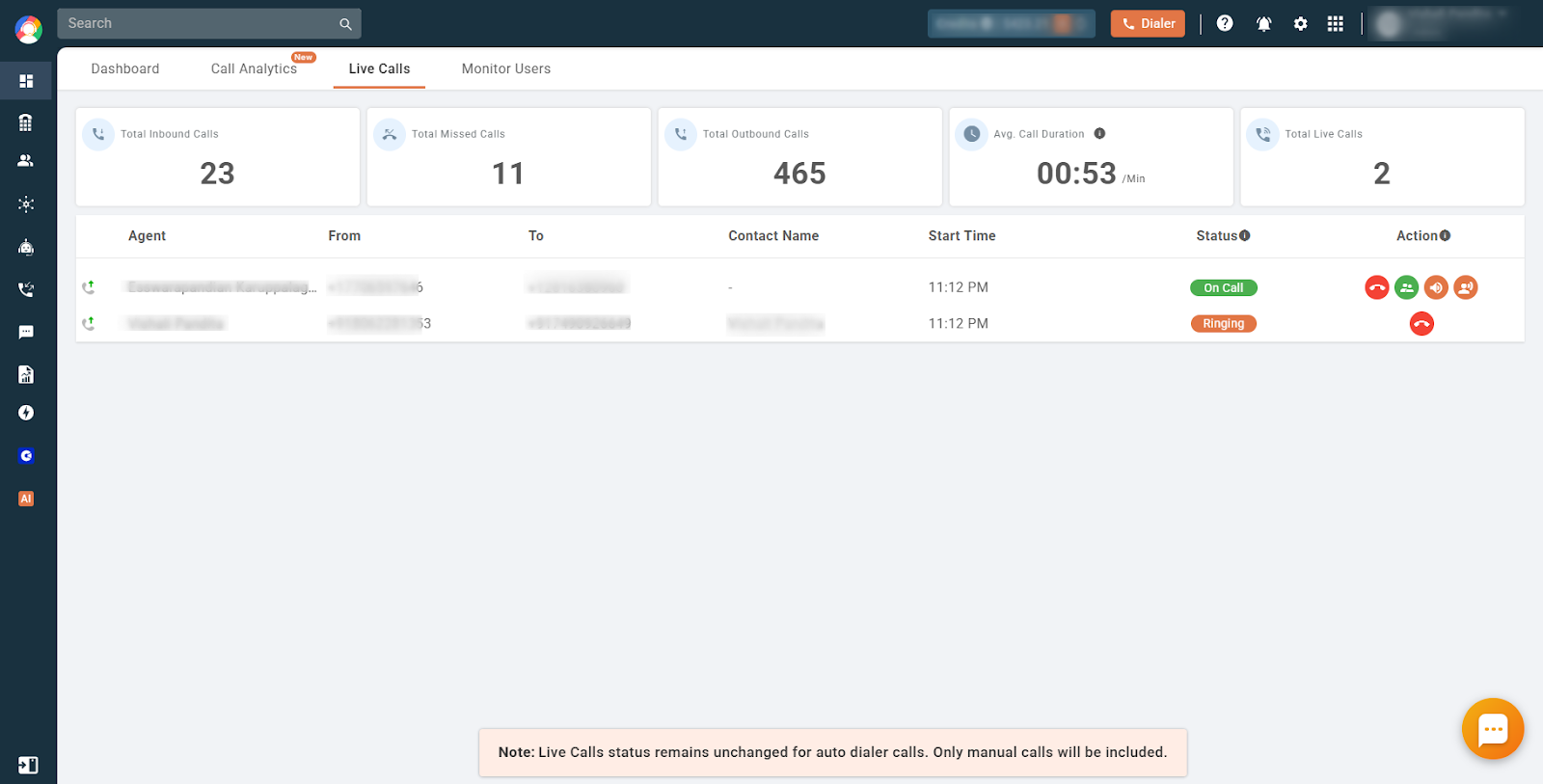
Task: Switch to the Dashboard tab
Action: coord(125,68)
